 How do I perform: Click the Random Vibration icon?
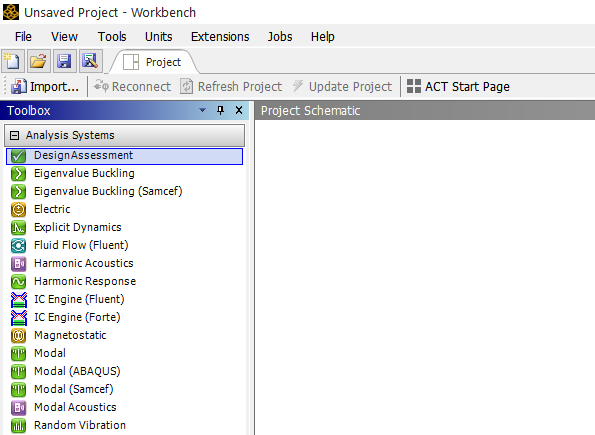18,426
